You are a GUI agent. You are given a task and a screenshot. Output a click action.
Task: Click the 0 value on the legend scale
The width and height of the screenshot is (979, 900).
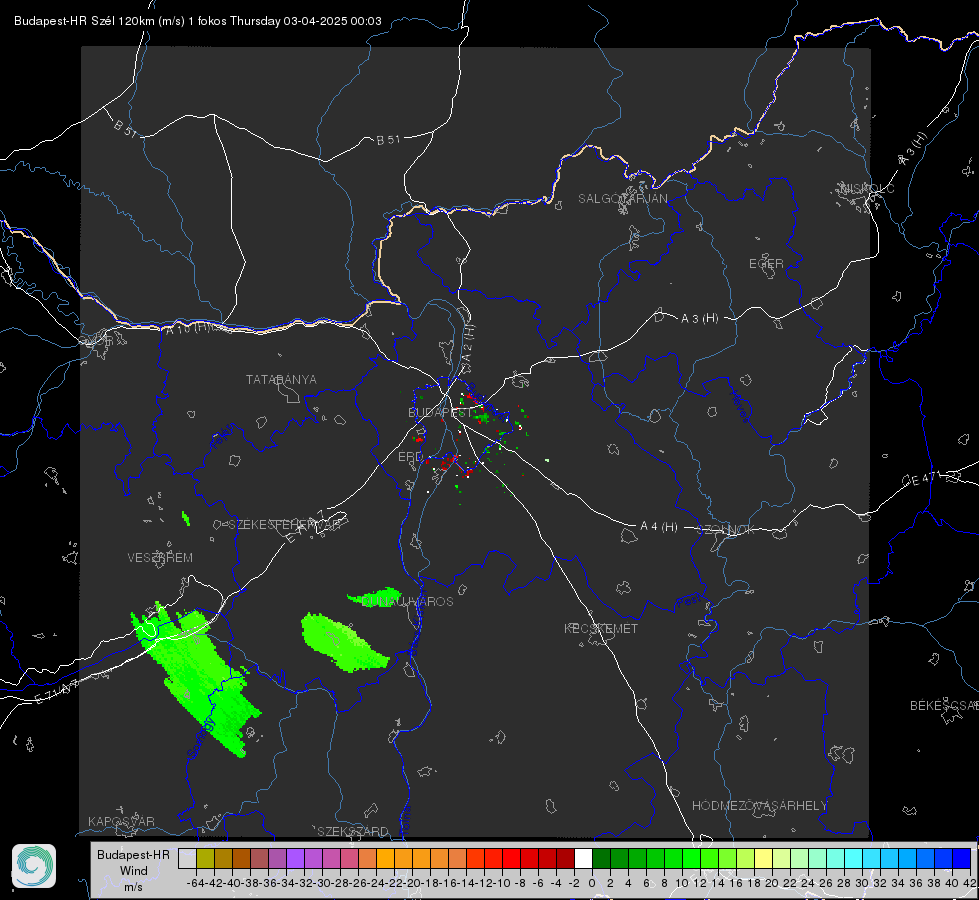pos(593,883)
